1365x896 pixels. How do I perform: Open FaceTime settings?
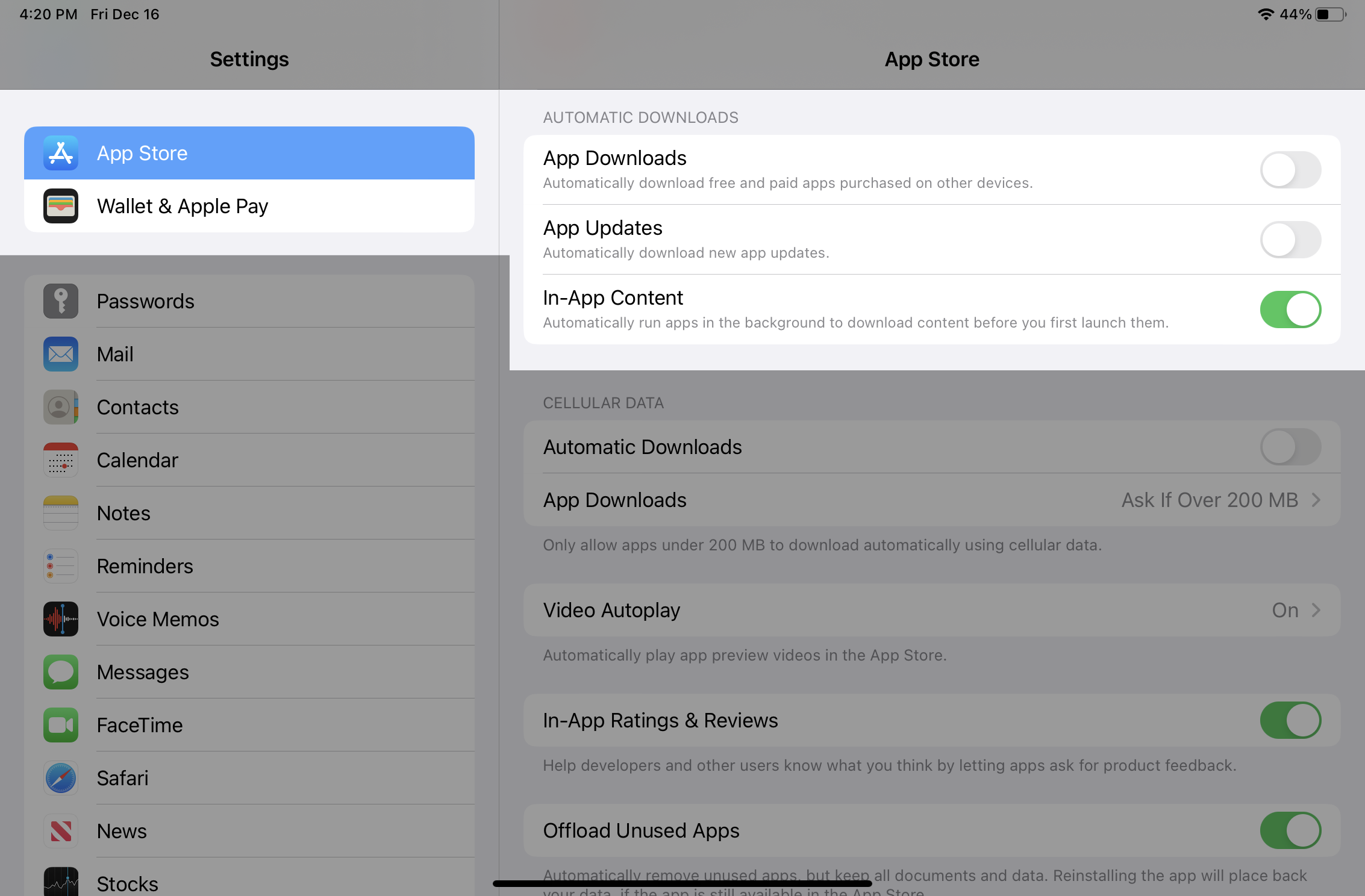pyautogui.click(x=249, y=725)
